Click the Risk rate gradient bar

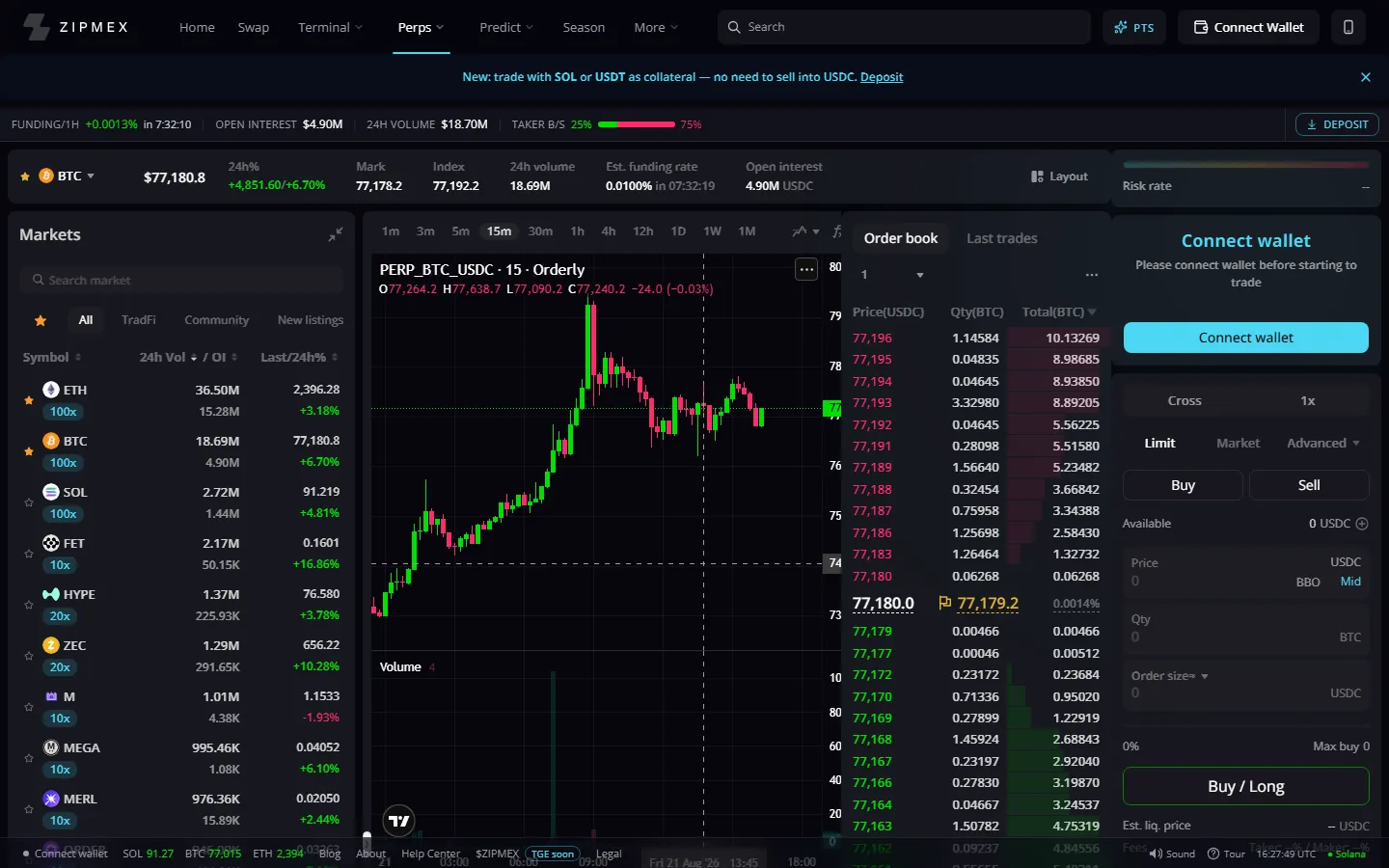tap(1245, 165)
